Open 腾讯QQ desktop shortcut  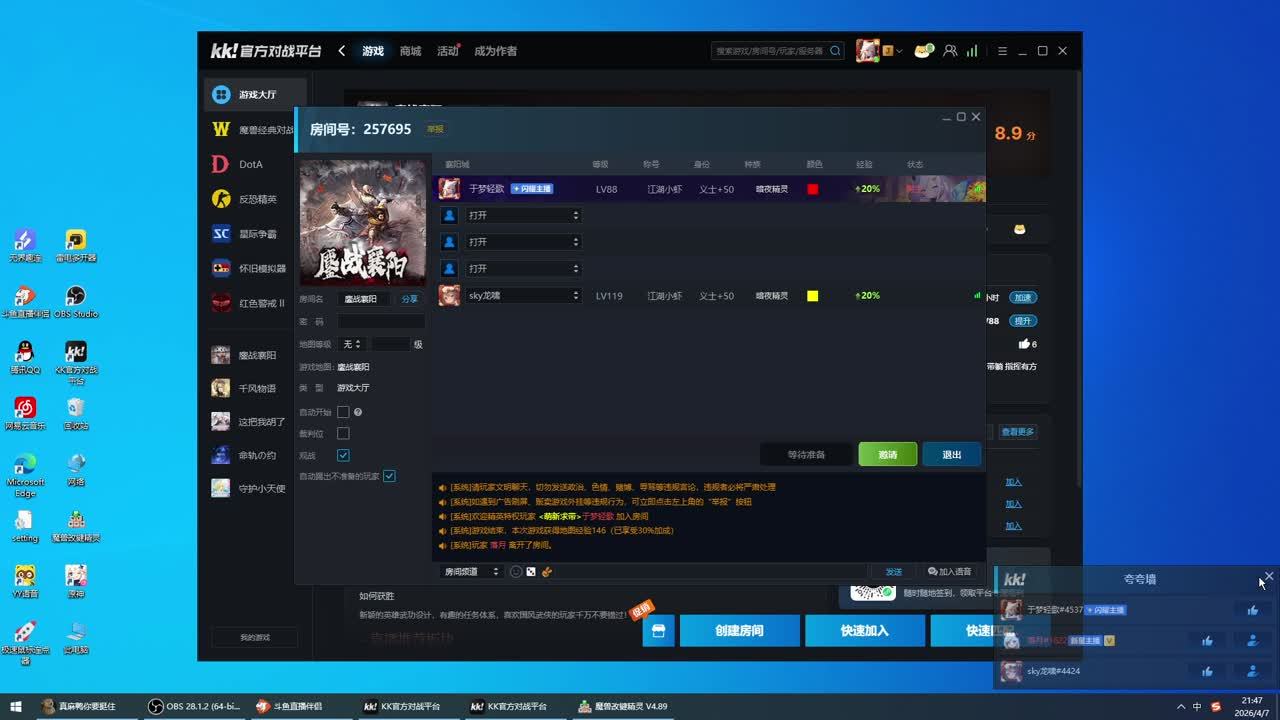pyautogui.click(x=25, y=358)
